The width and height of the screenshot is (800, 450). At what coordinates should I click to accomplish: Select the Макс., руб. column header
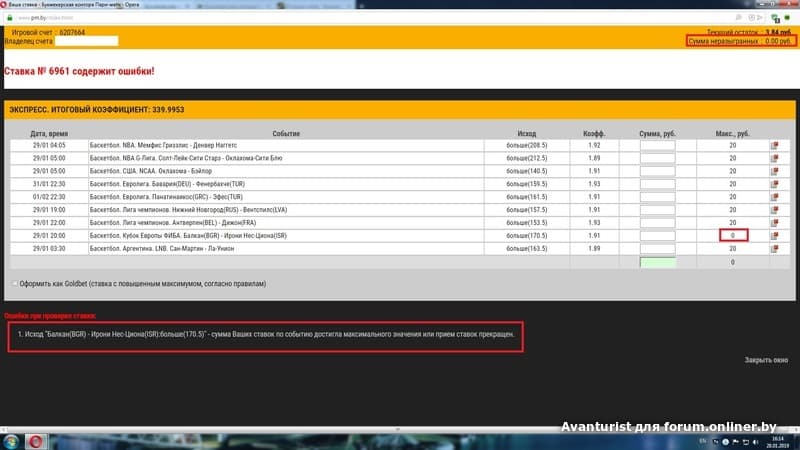732,134
